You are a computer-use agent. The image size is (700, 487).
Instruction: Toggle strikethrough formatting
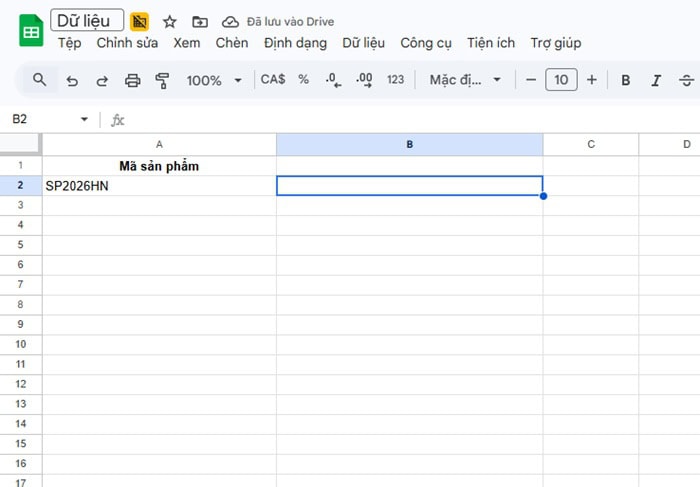(686, 80)
